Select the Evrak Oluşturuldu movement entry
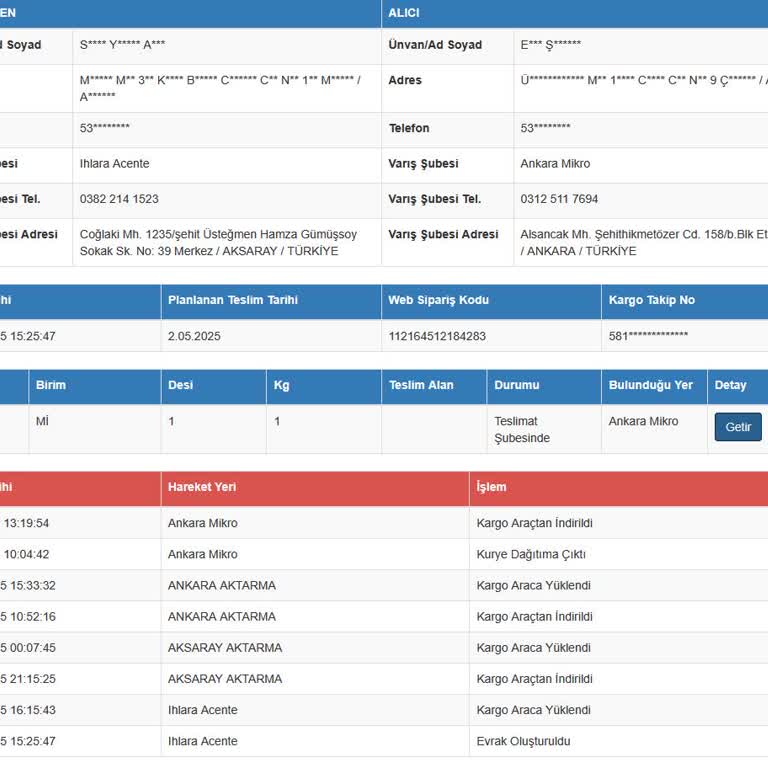Screen dimensions: 768x768 point(523,741)
